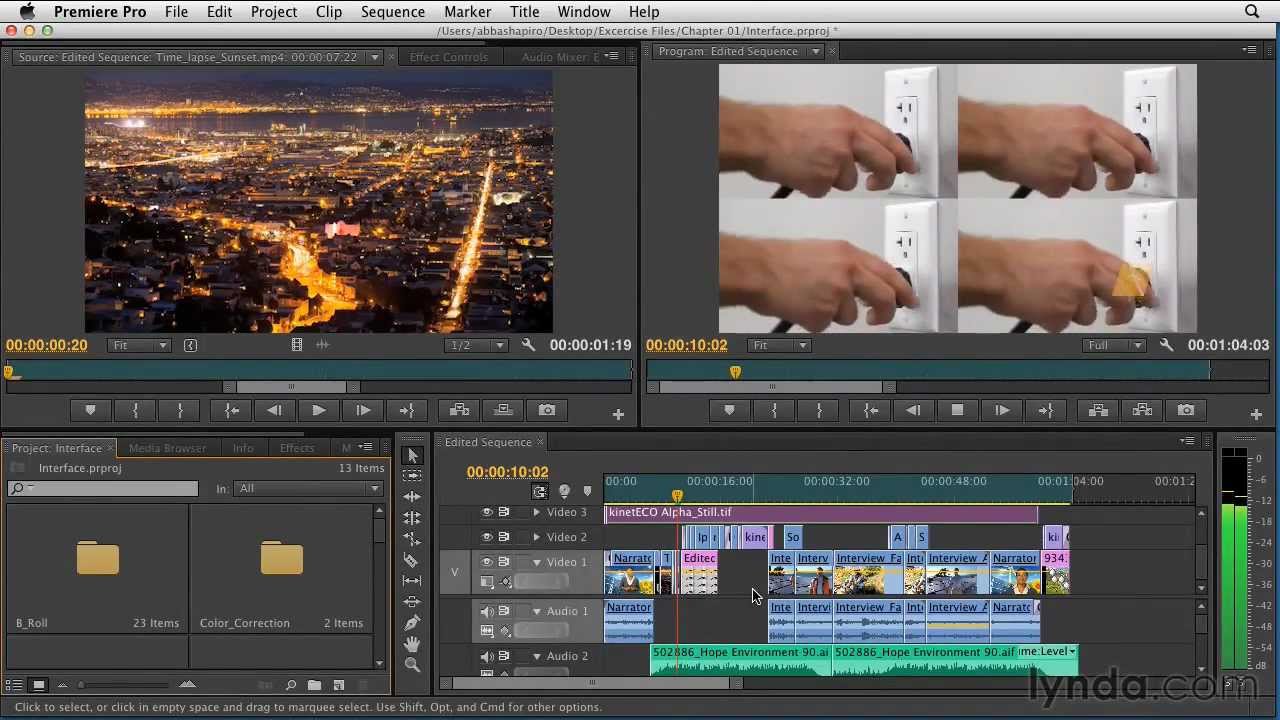Click Lift button in Program monitor
The height and width of the screenshot is (720, 1280).
[x=1098, y=410]
